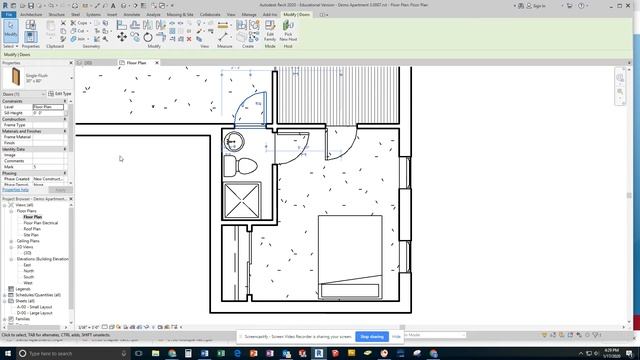Open the Select panel dropdown
Image resolution: width=640 pixels, height=360 pixels.
[x=11, y=47]
